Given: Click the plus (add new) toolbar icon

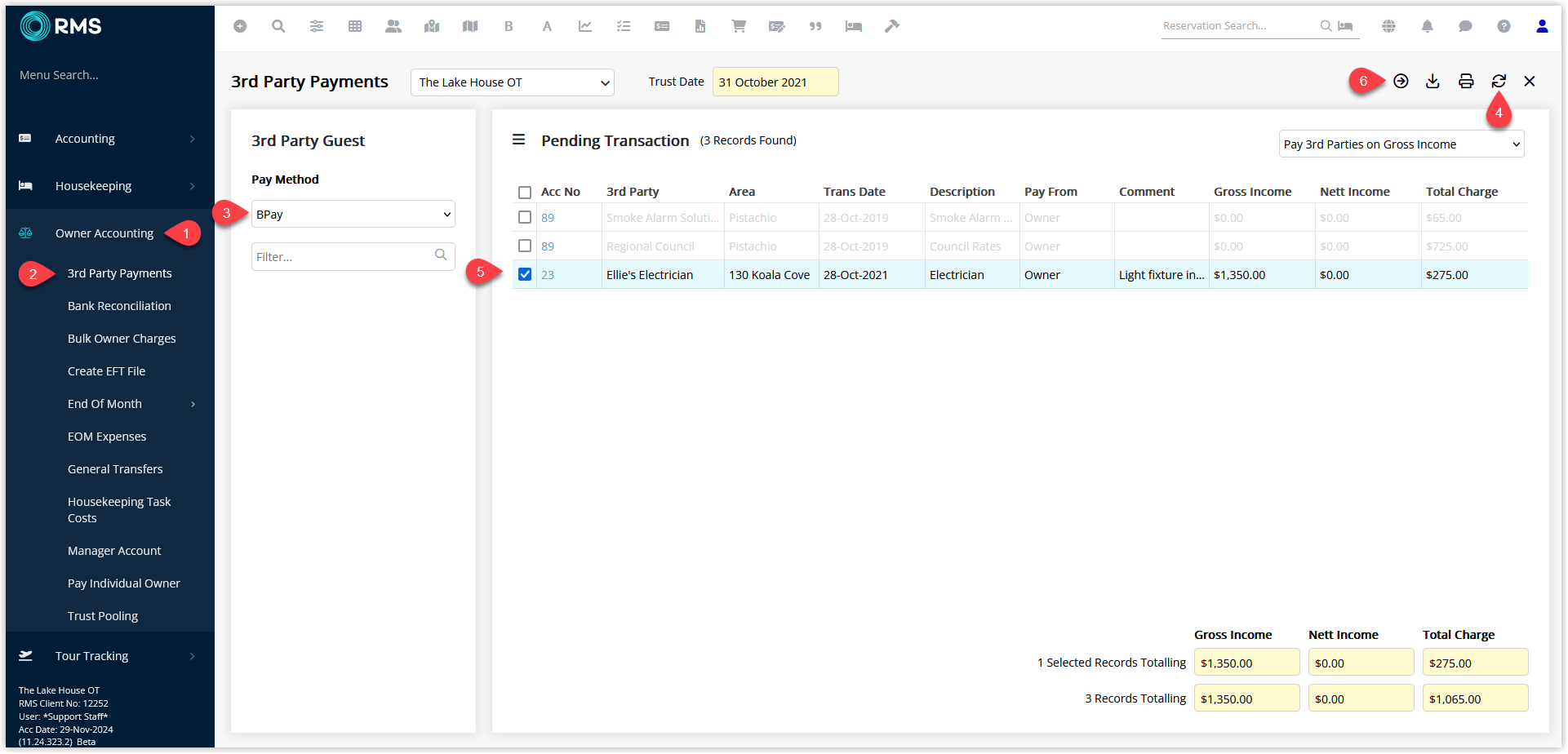Looking at the screenshot, I should point(240,26).
